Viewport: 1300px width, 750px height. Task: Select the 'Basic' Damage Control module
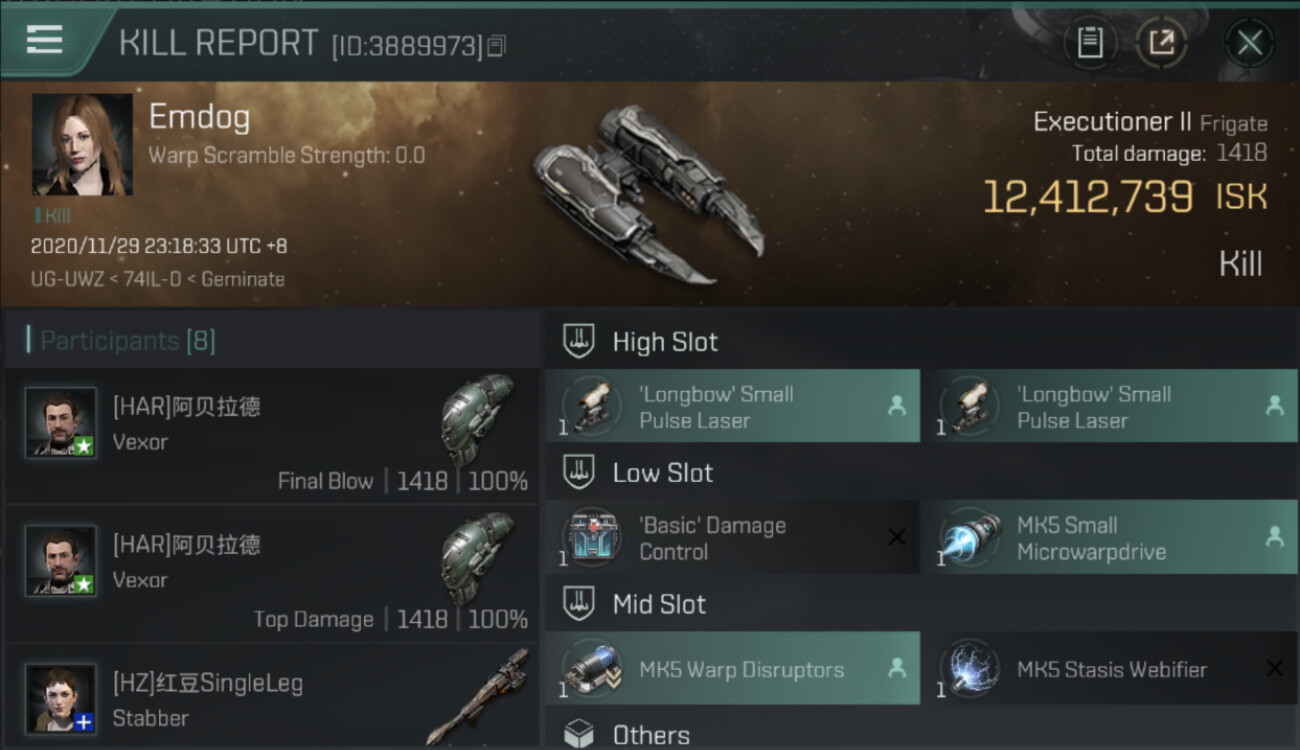click(732, 538)
